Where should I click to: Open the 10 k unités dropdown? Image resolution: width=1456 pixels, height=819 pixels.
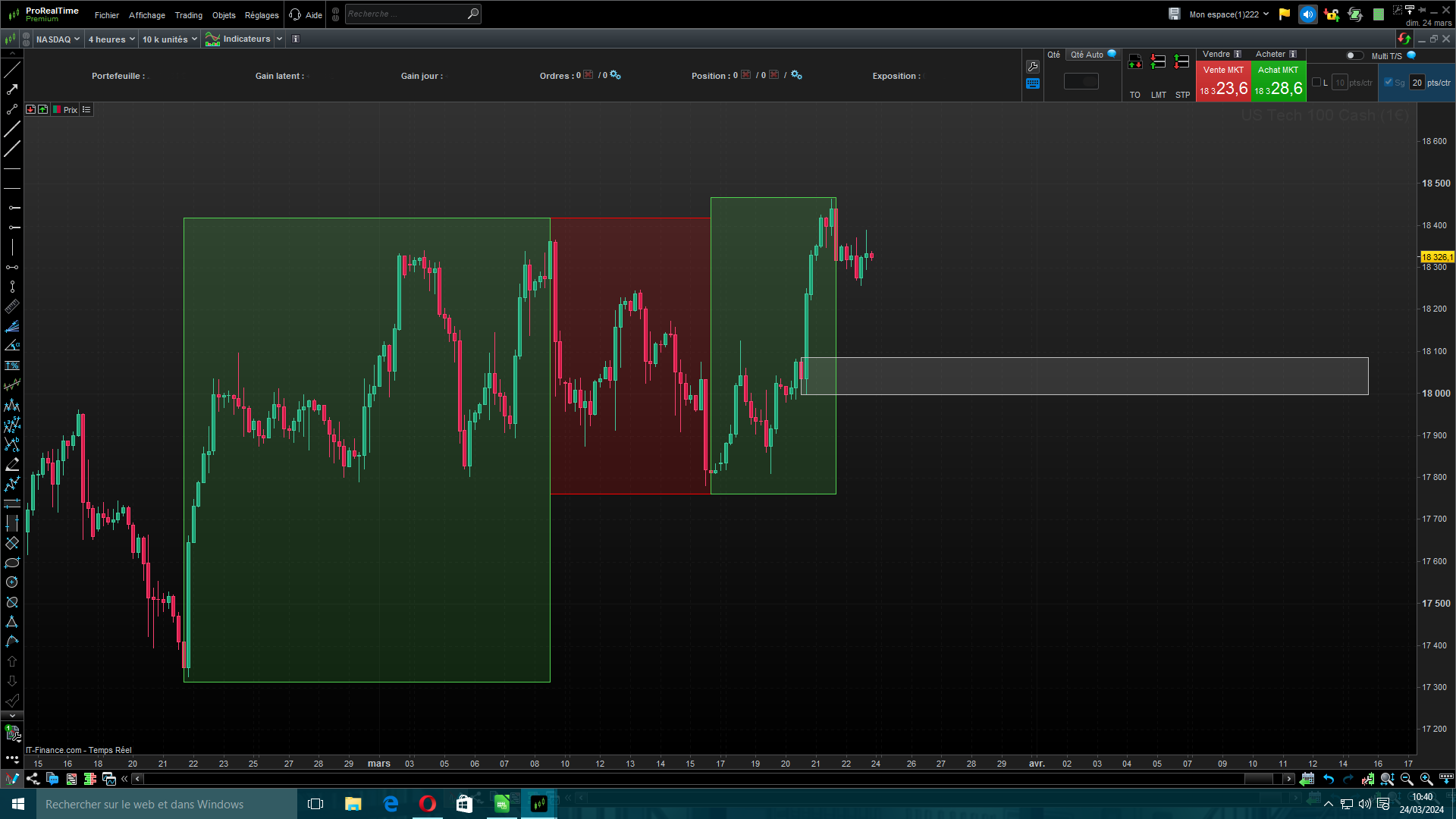click(x=169, y=39)
